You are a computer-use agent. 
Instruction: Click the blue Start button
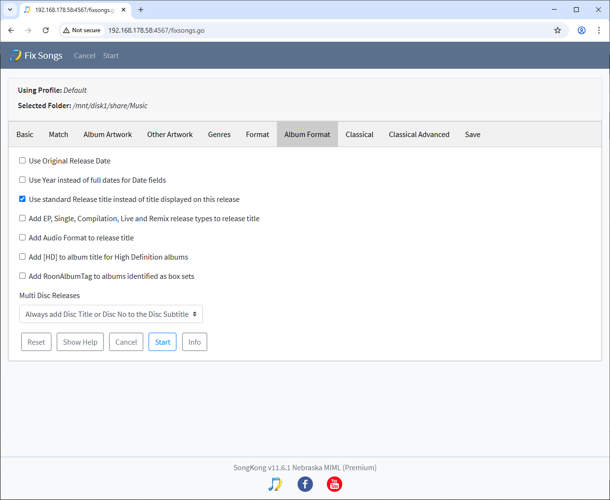tap(162, 342)
